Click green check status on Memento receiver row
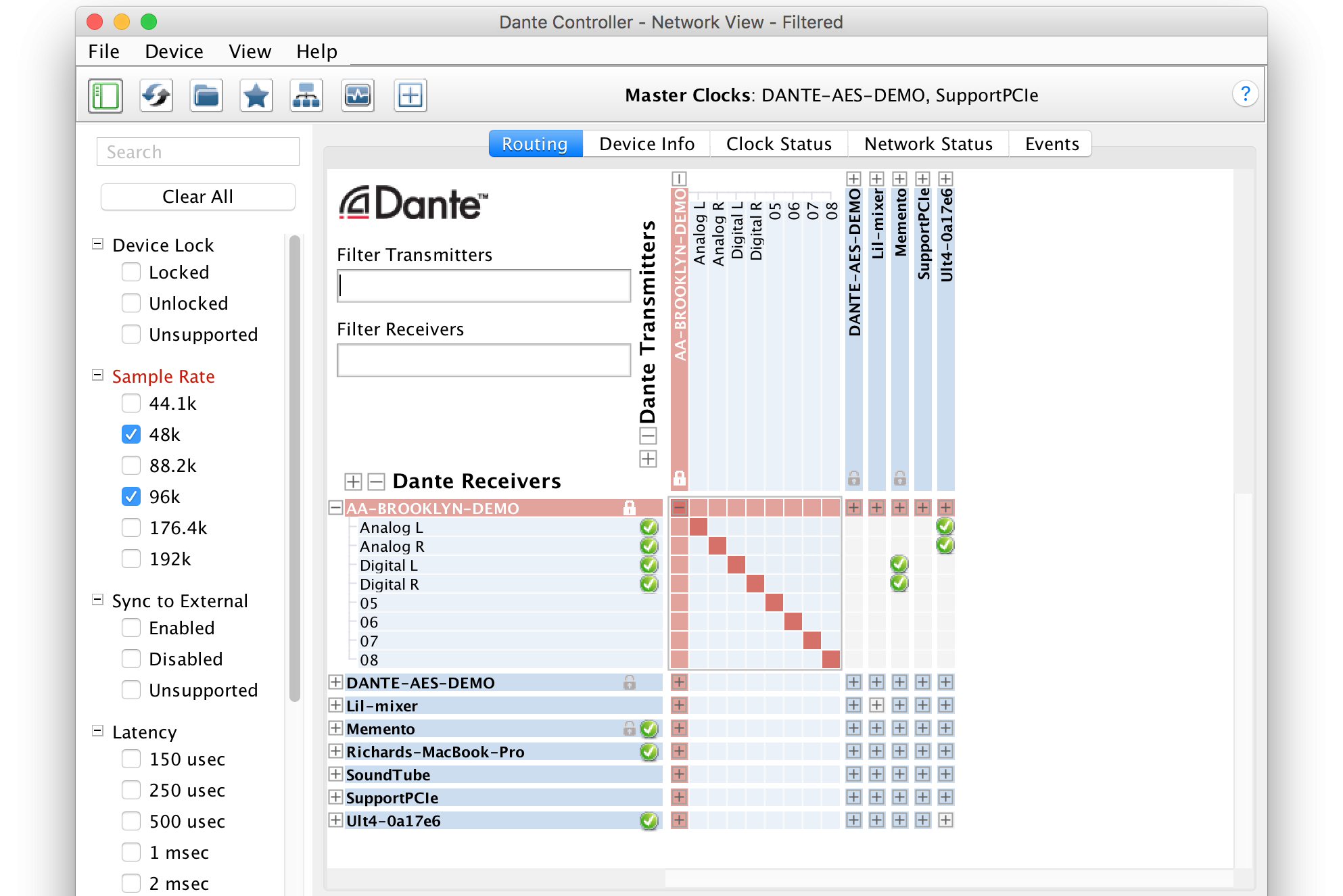 (x=649, y=728)
